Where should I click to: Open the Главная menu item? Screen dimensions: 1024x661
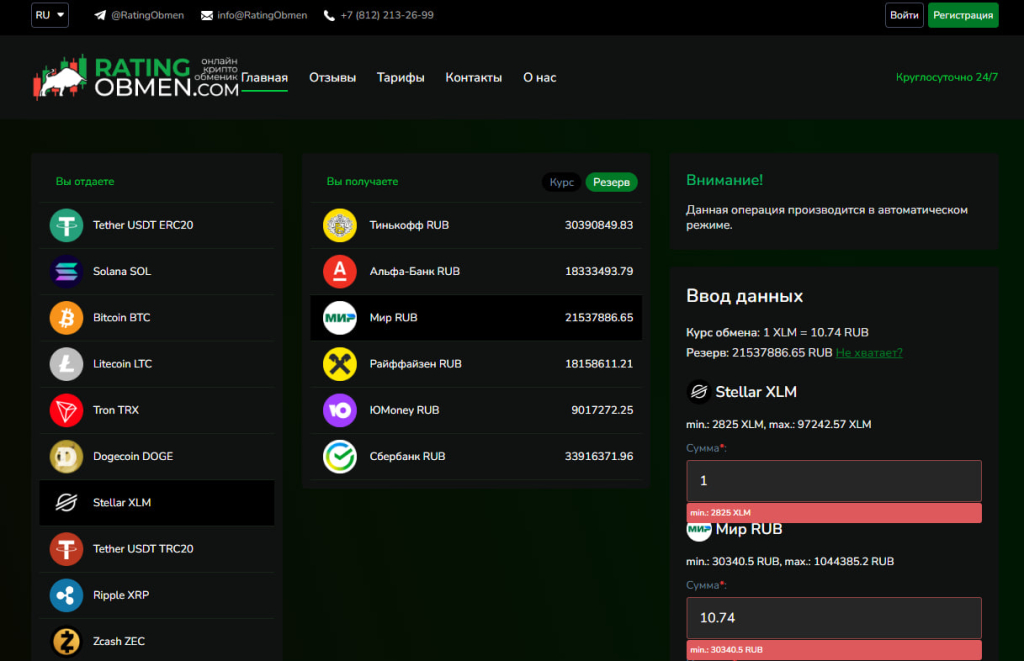click(x=264, y=78)
